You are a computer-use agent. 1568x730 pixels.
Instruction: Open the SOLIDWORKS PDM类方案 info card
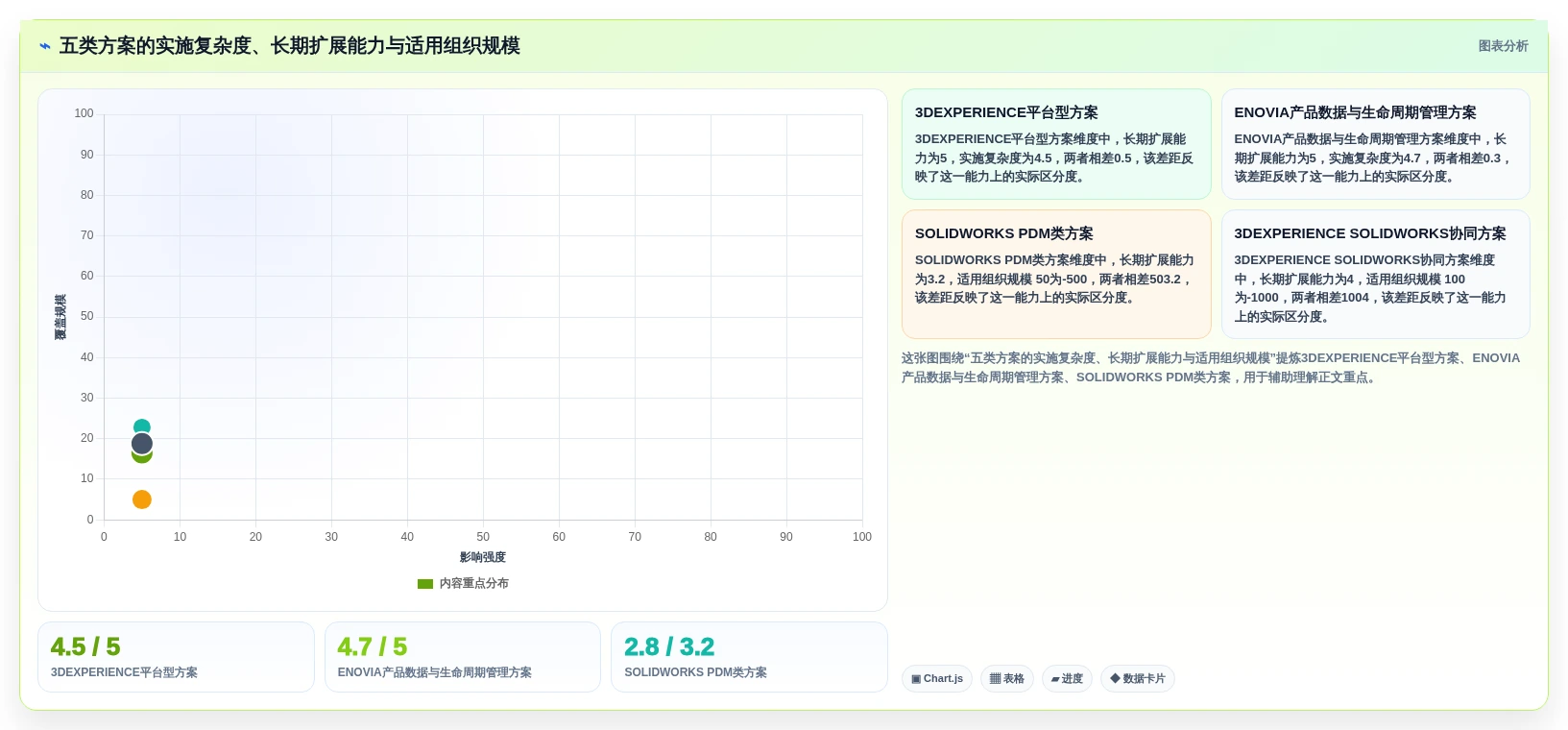pyautogui.click(x=1056, y=274)
